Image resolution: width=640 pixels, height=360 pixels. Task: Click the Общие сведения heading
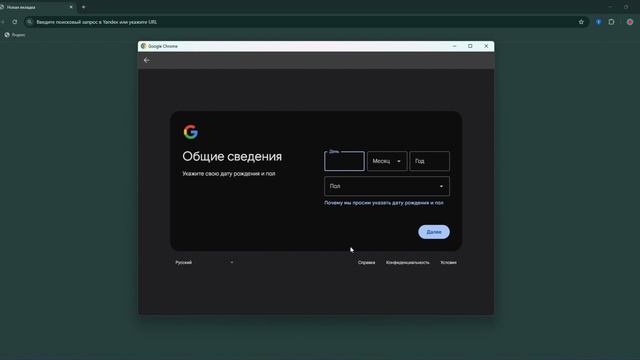click(x=232, y=156)
